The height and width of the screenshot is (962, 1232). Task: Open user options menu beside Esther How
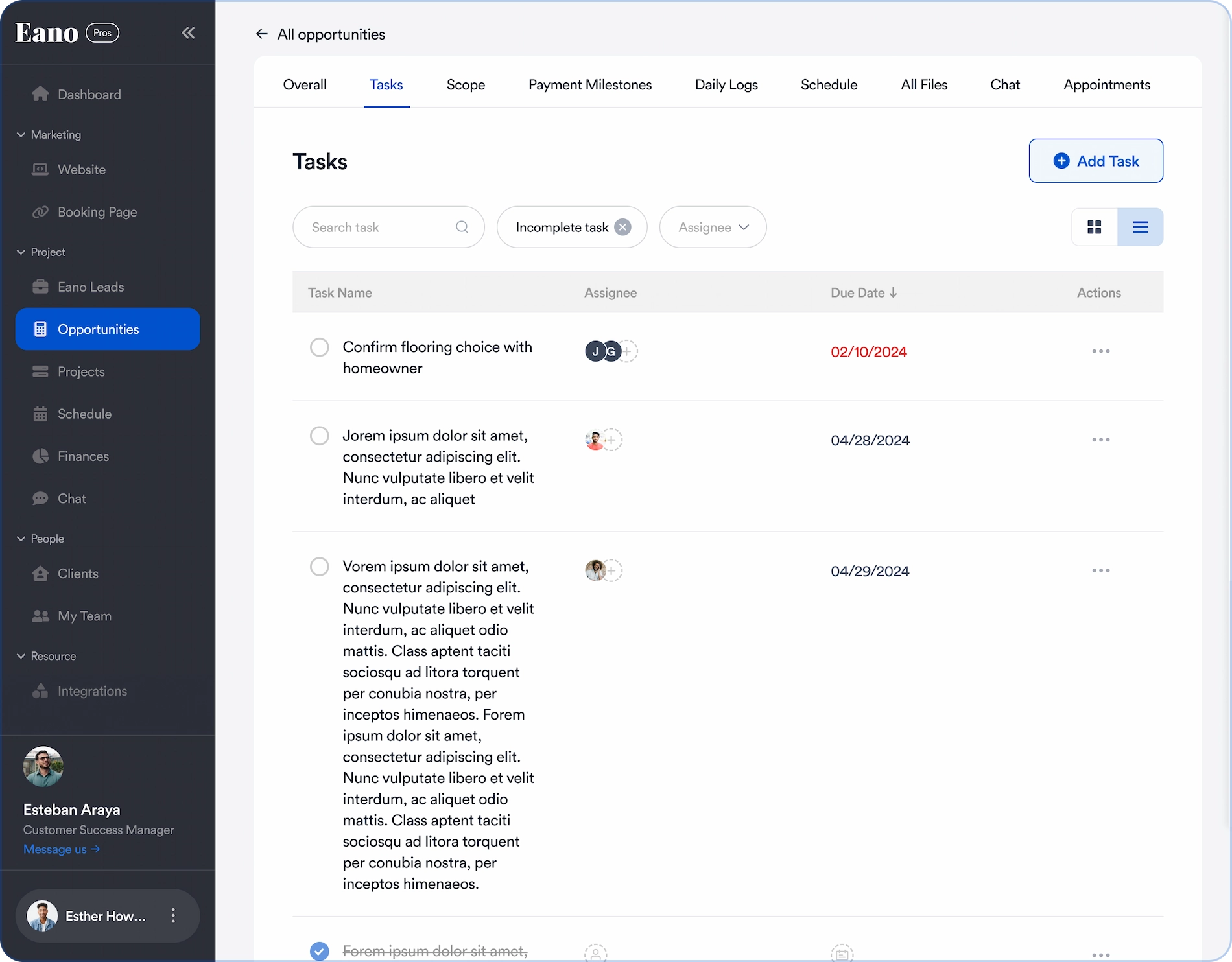point(173,915)
